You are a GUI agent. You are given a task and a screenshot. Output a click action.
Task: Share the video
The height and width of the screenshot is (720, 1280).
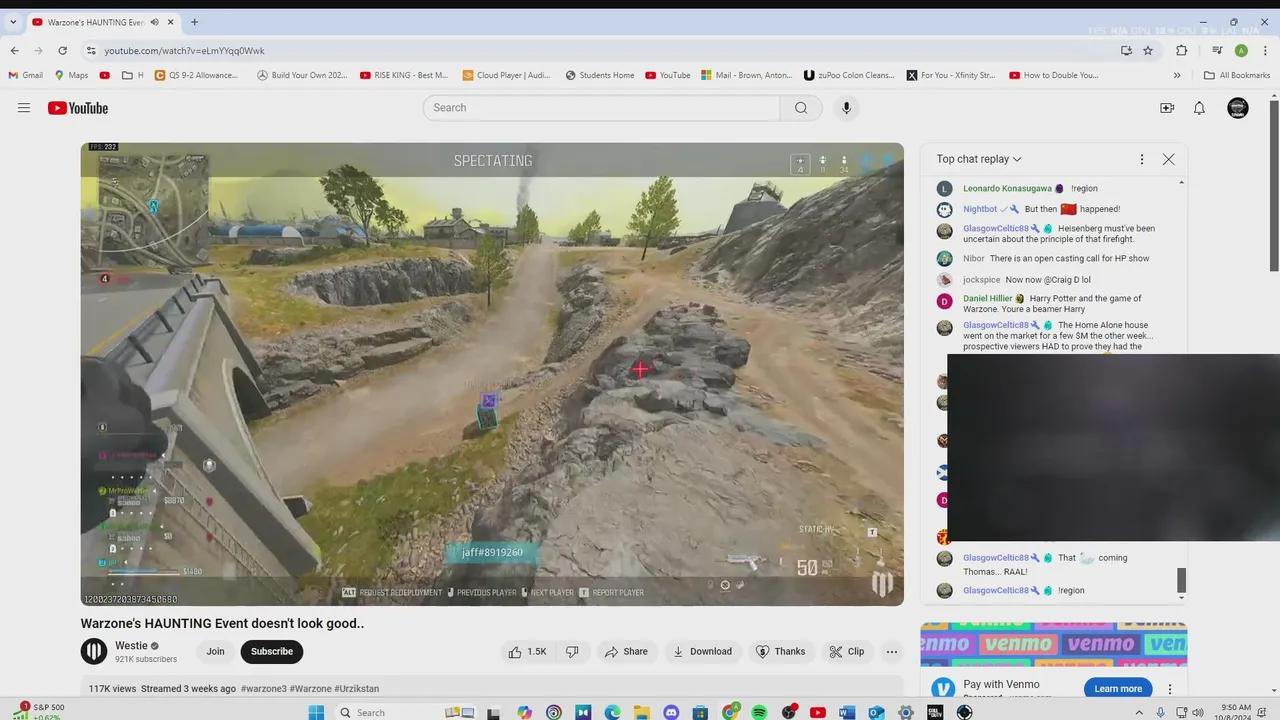pyautogui.click(x=626, y=651)
